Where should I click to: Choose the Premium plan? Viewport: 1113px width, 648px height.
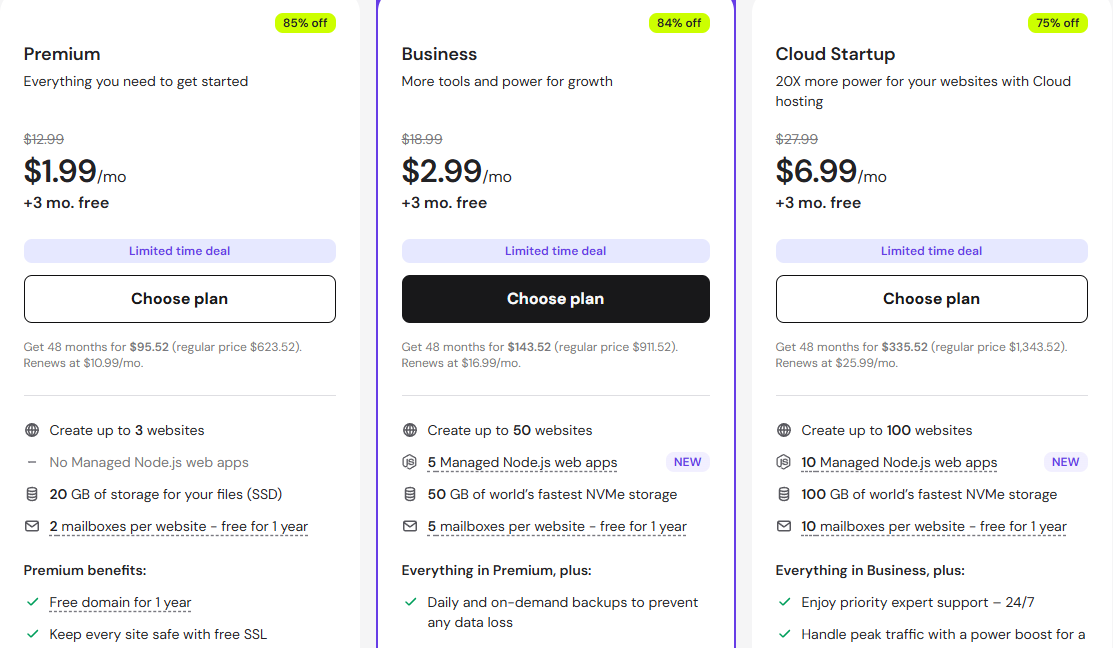(x=180, y=299)
